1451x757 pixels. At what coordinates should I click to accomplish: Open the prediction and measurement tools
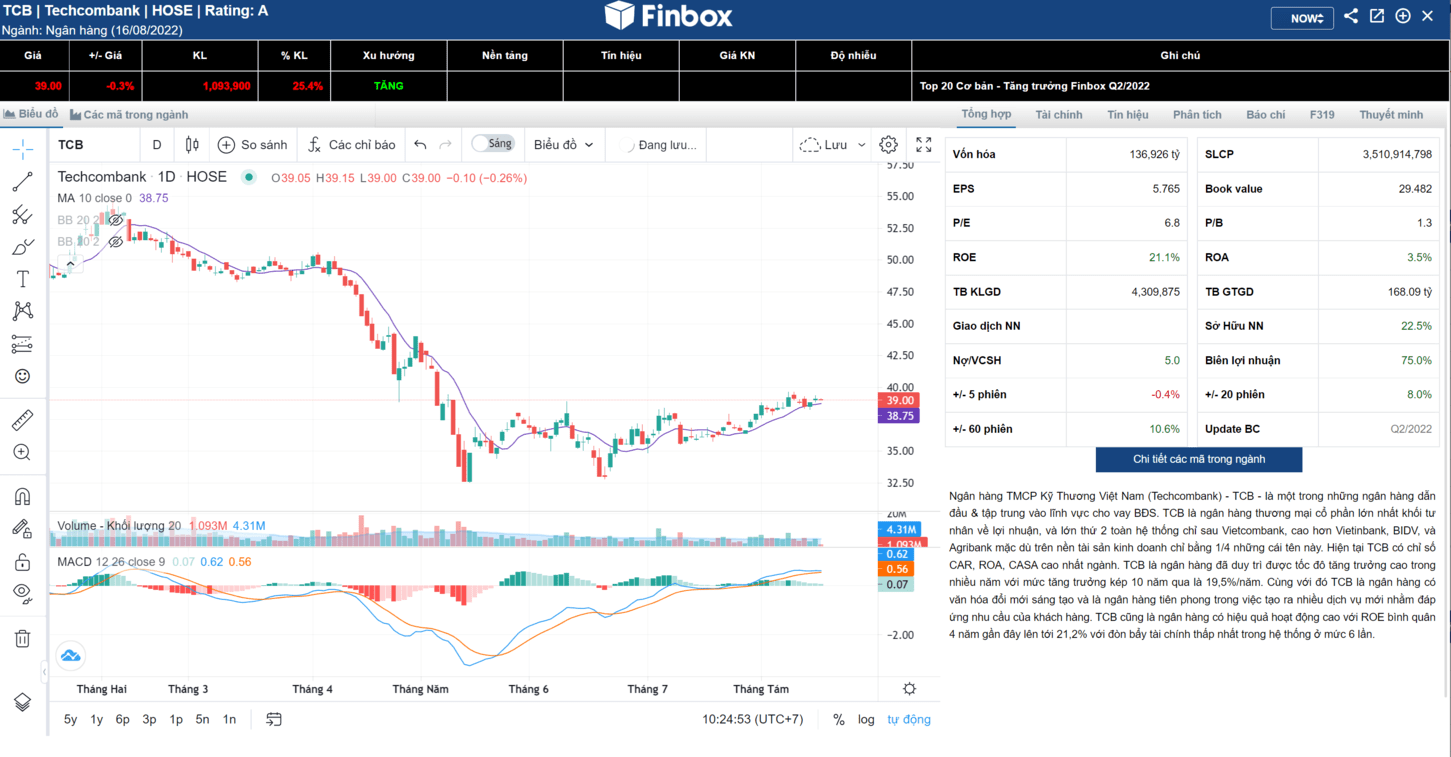click(23, 344)
